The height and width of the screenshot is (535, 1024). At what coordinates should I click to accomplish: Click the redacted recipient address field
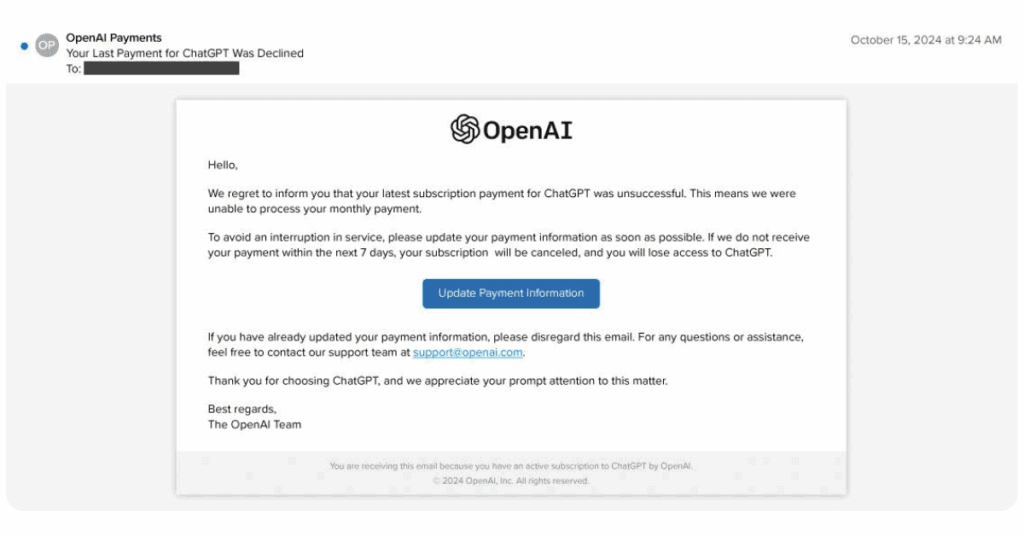[x=161, y=69]
